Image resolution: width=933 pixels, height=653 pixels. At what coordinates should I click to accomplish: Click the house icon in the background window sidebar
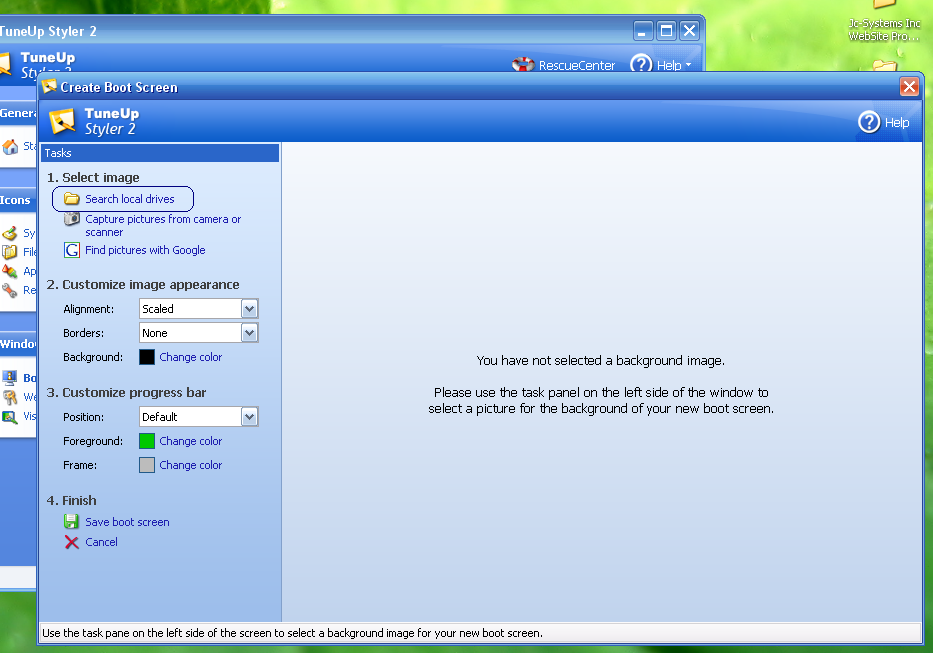click(x=10, y=146)
